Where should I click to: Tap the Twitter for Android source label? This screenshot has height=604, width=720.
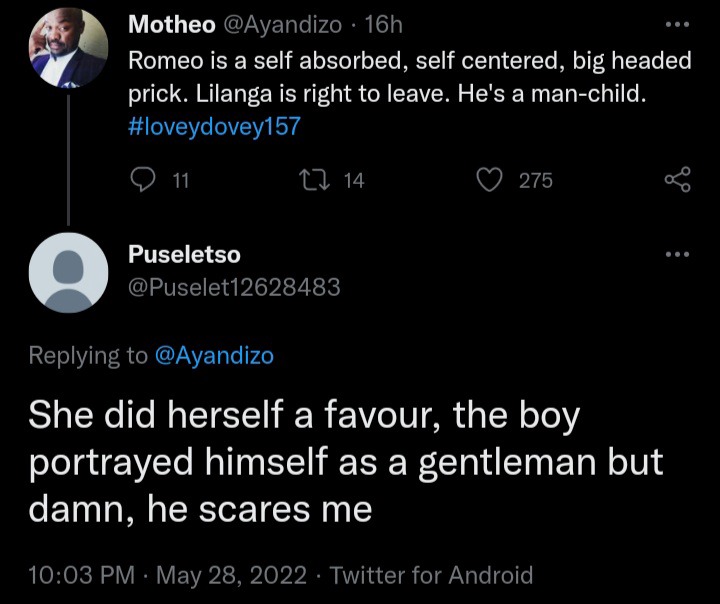[432, 575]
